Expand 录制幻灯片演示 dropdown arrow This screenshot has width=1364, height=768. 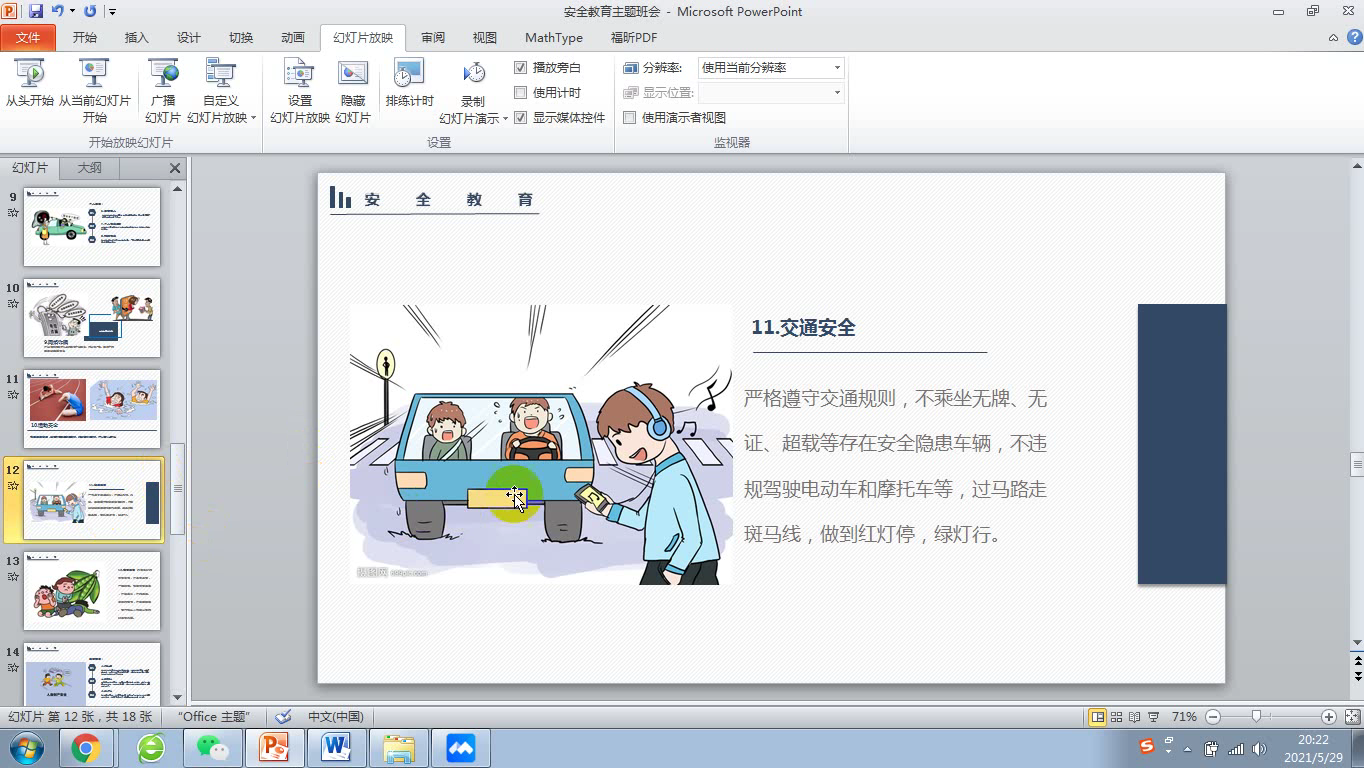tap(505, 118)
